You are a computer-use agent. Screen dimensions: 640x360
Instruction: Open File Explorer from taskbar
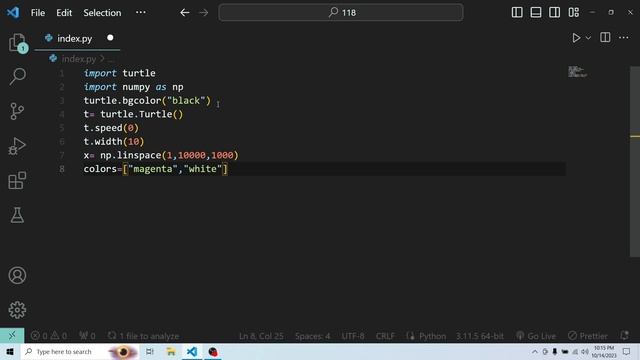point(171,351)
